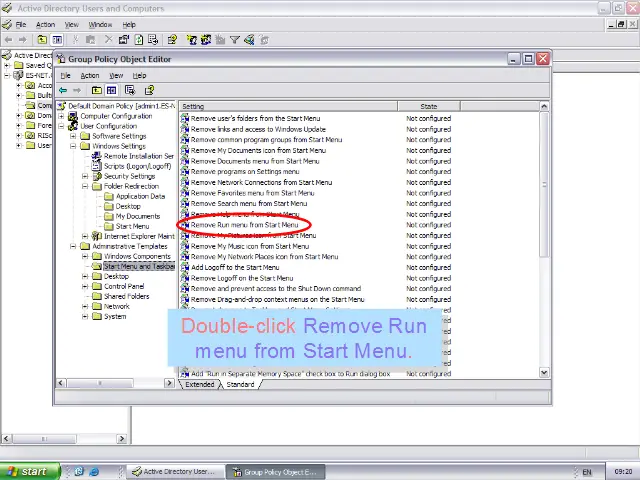Toggle Show/Hide Console Tree in Group Policy Editor
640x480 pixels.
pos(111,90)
